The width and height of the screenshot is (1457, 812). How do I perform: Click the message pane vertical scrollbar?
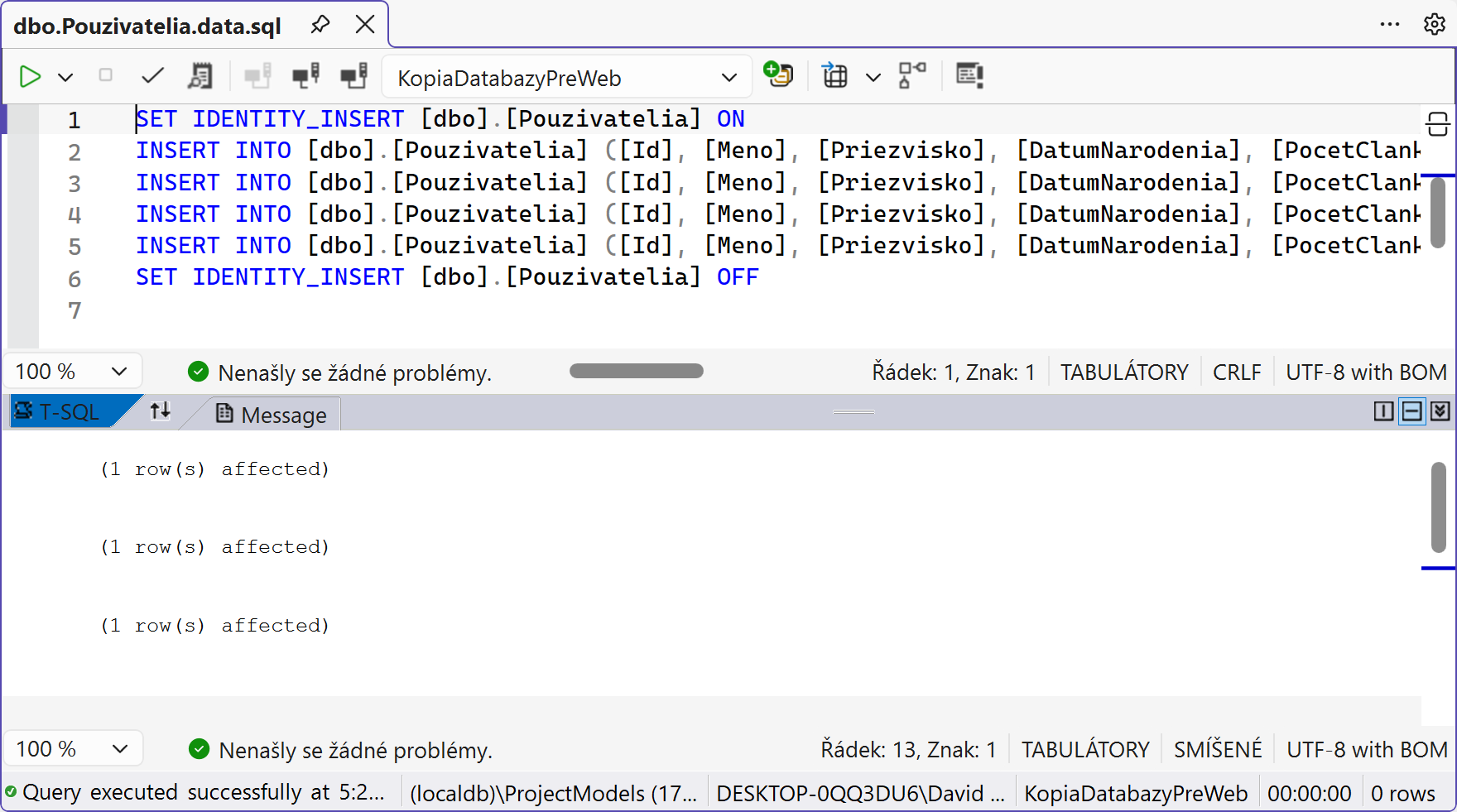(1438, 507)
